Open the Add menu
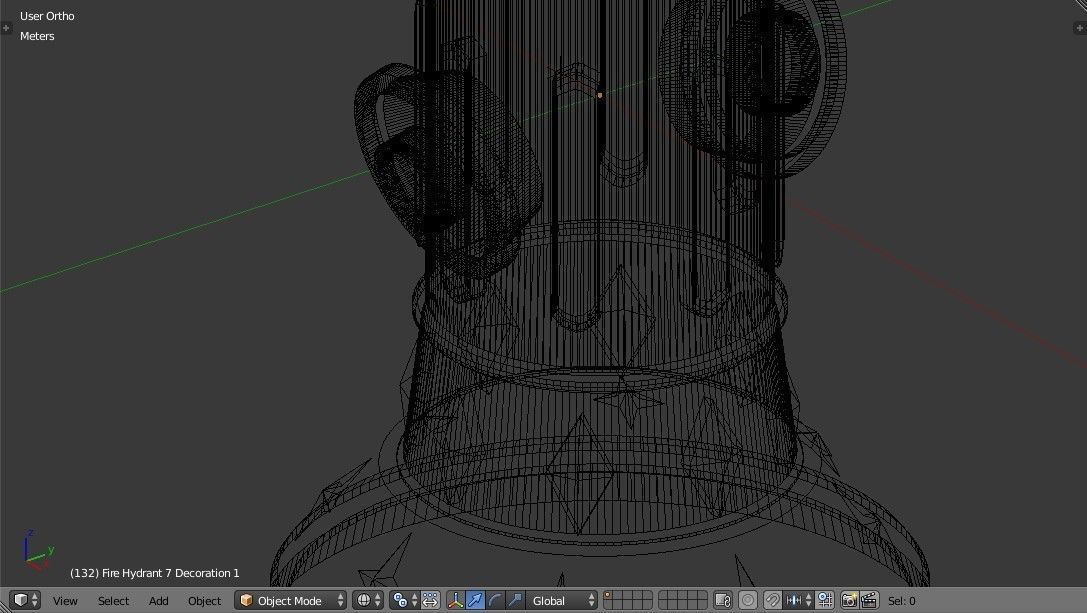Screen dimensions: 1087x613 tap(158, 601)
